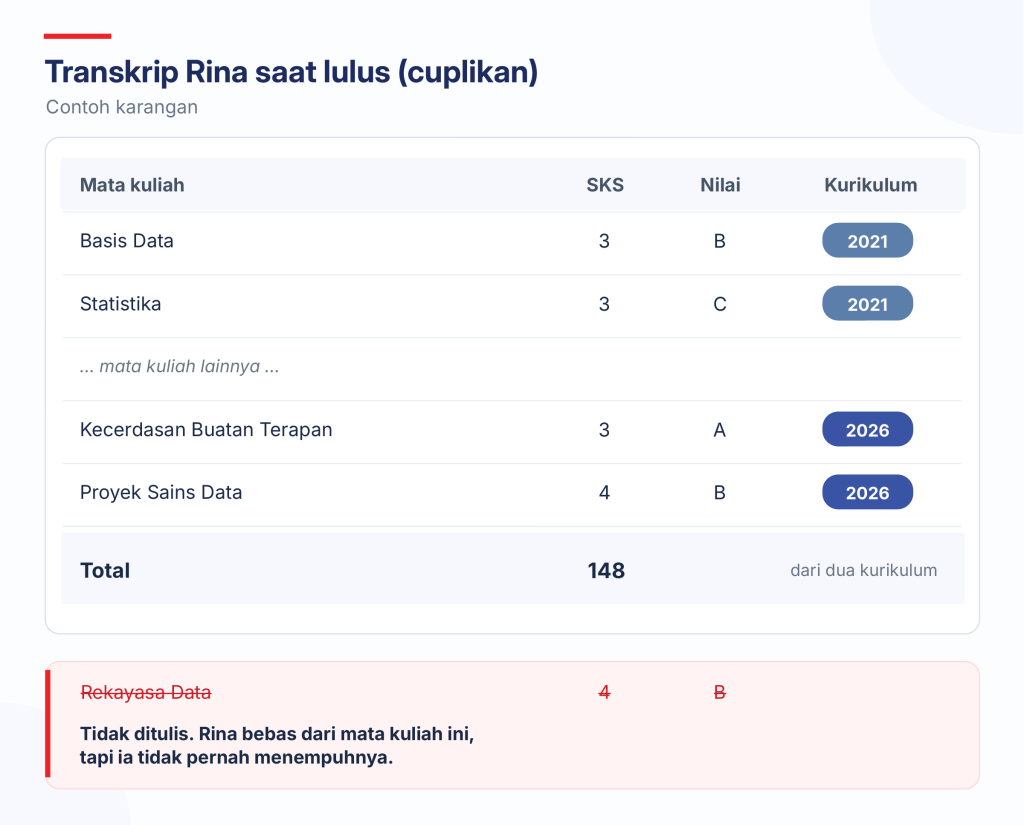Select the 'Proyek Sains Data' course name
The height and width of the screenshot is (825, 1024).
click(161, 493)
